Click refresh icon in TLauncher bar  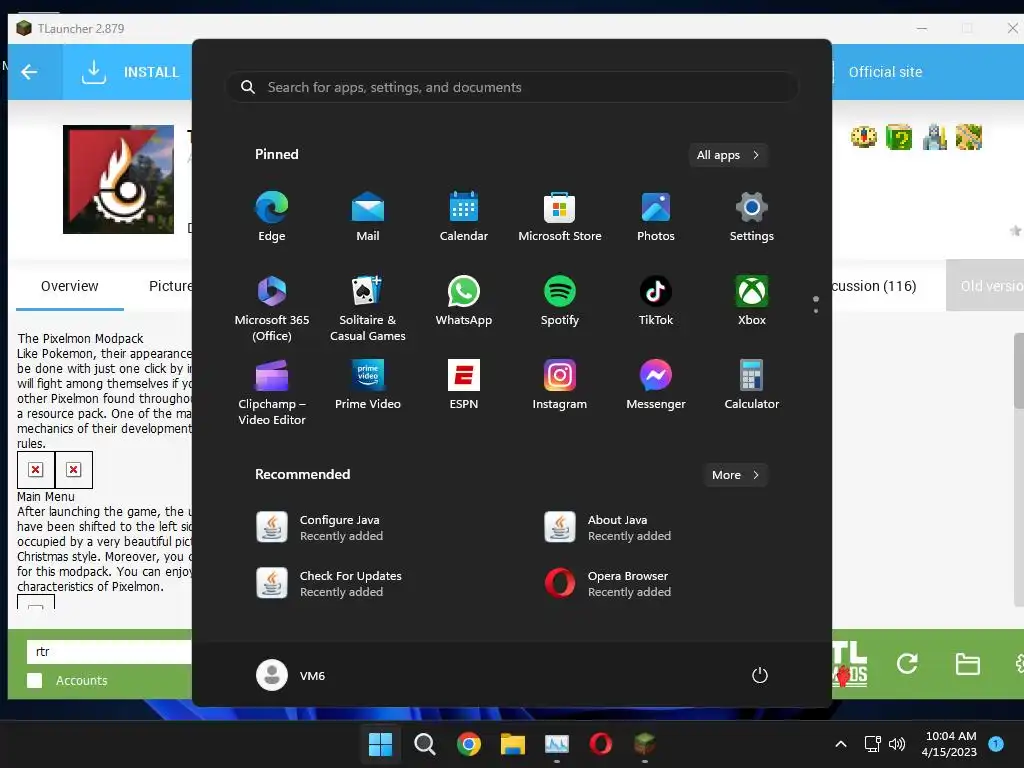(907, 664)
